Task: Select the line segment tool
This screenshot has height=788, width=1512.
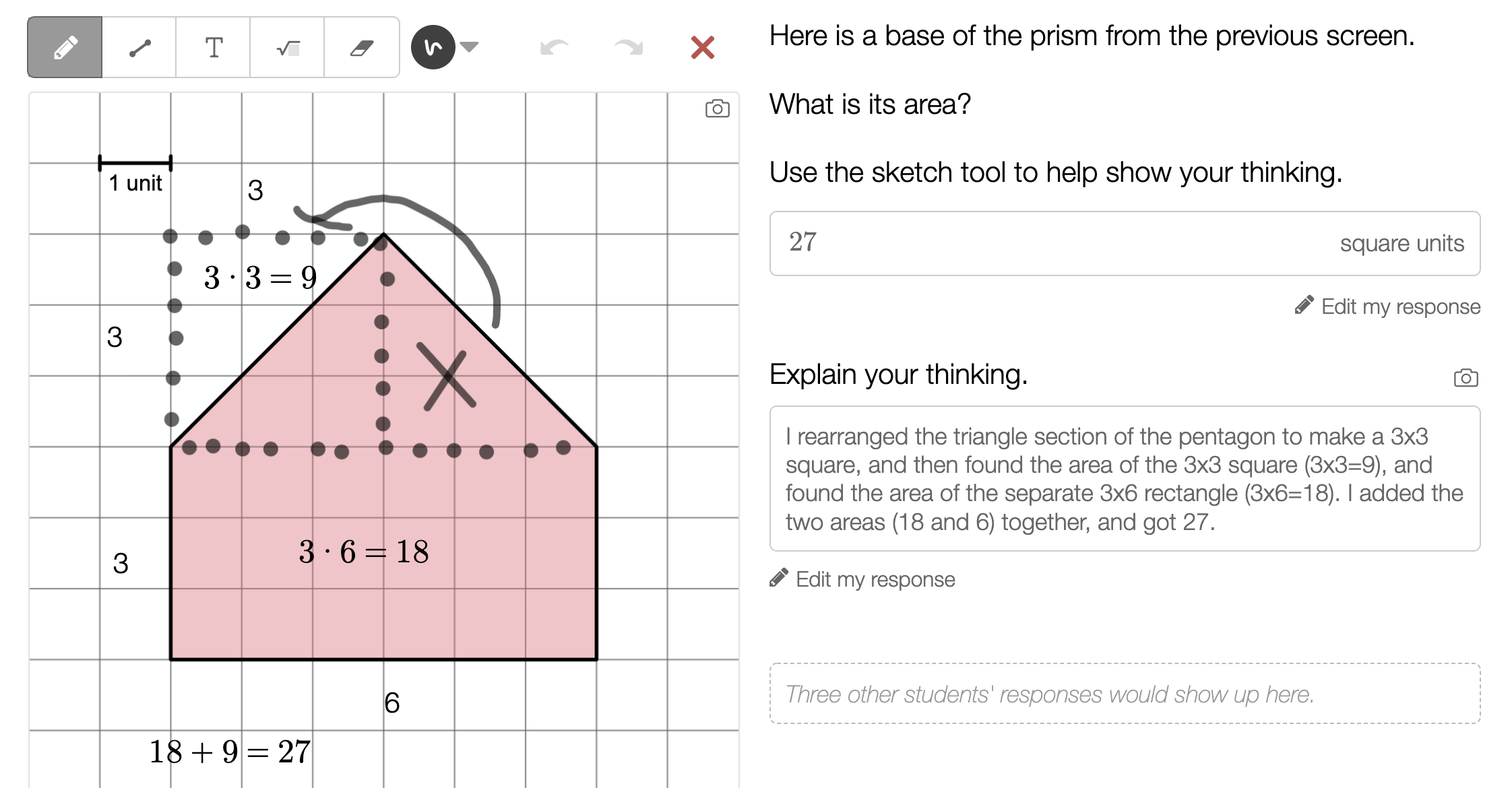Action: click(139, 48)
